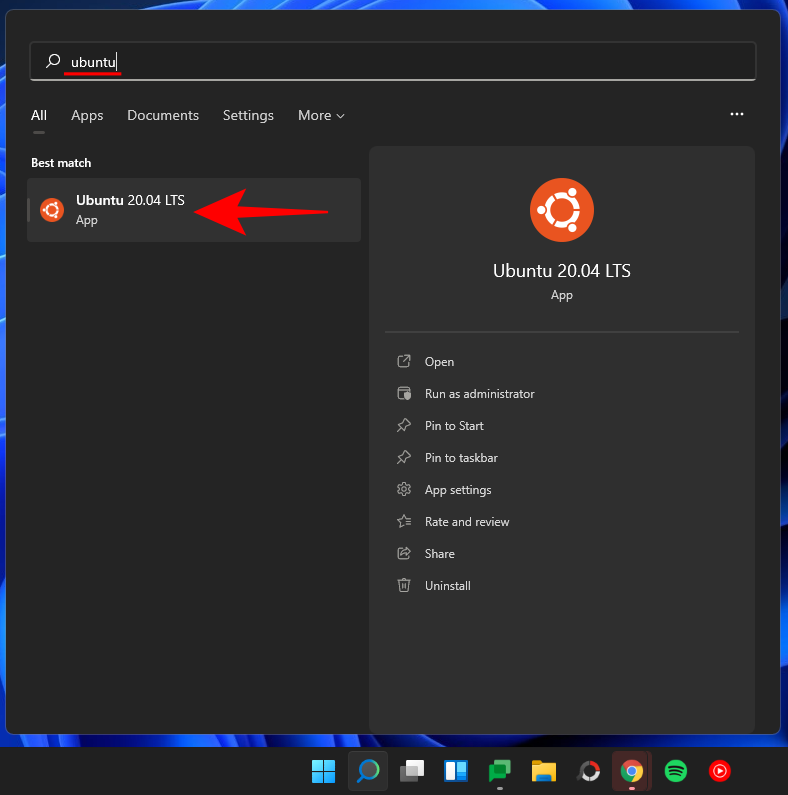The height and width of the screenshot is (795, 788).
Task: Open Google Chrome from the taskbar
Action: tap(631, 771)
